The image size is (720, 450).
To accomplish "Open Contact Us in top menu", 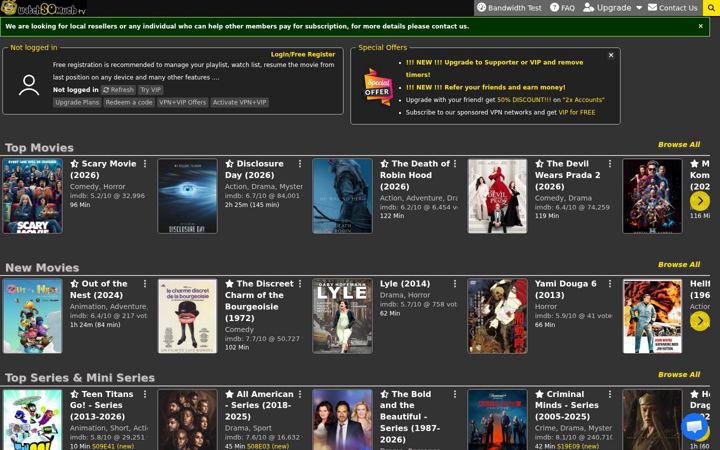I will pos(673,8).
